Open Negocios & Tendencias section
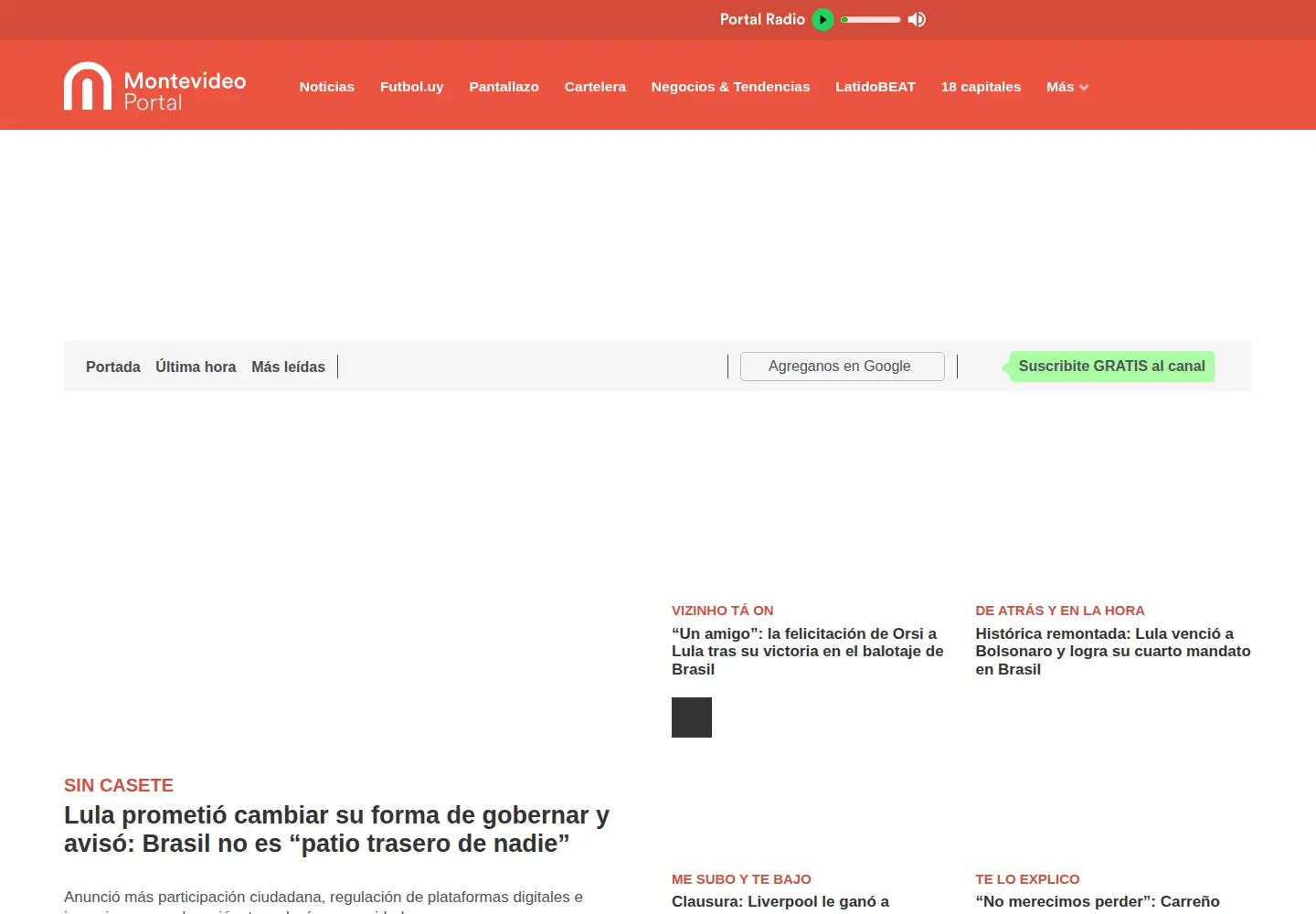The height and width of the screenshot is (914, 1316). tap(730, 87)
